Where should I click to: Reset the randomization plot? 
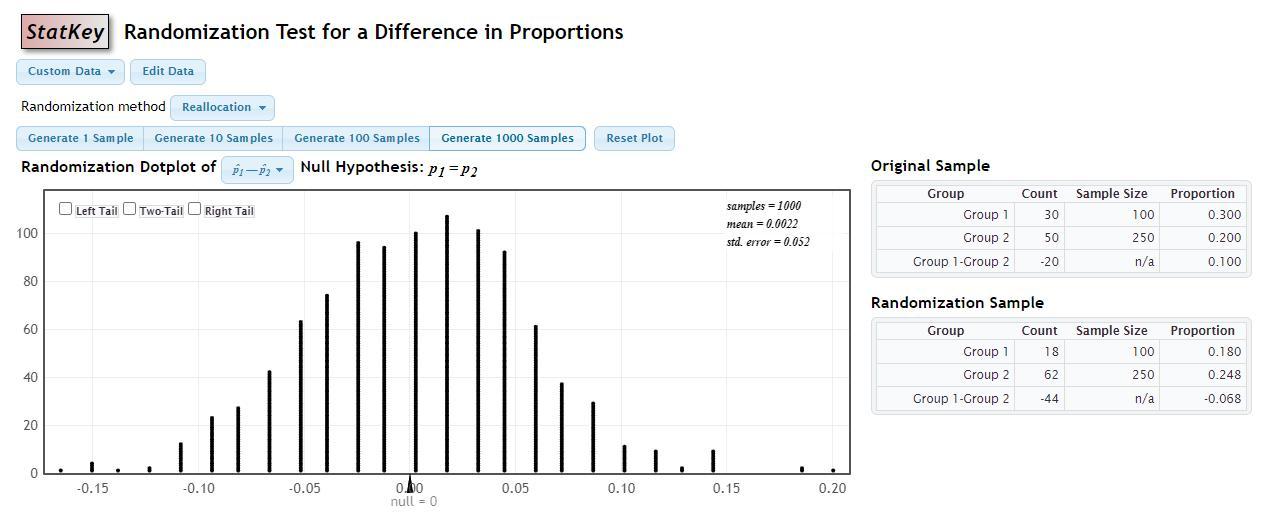(x=634, y=138)
